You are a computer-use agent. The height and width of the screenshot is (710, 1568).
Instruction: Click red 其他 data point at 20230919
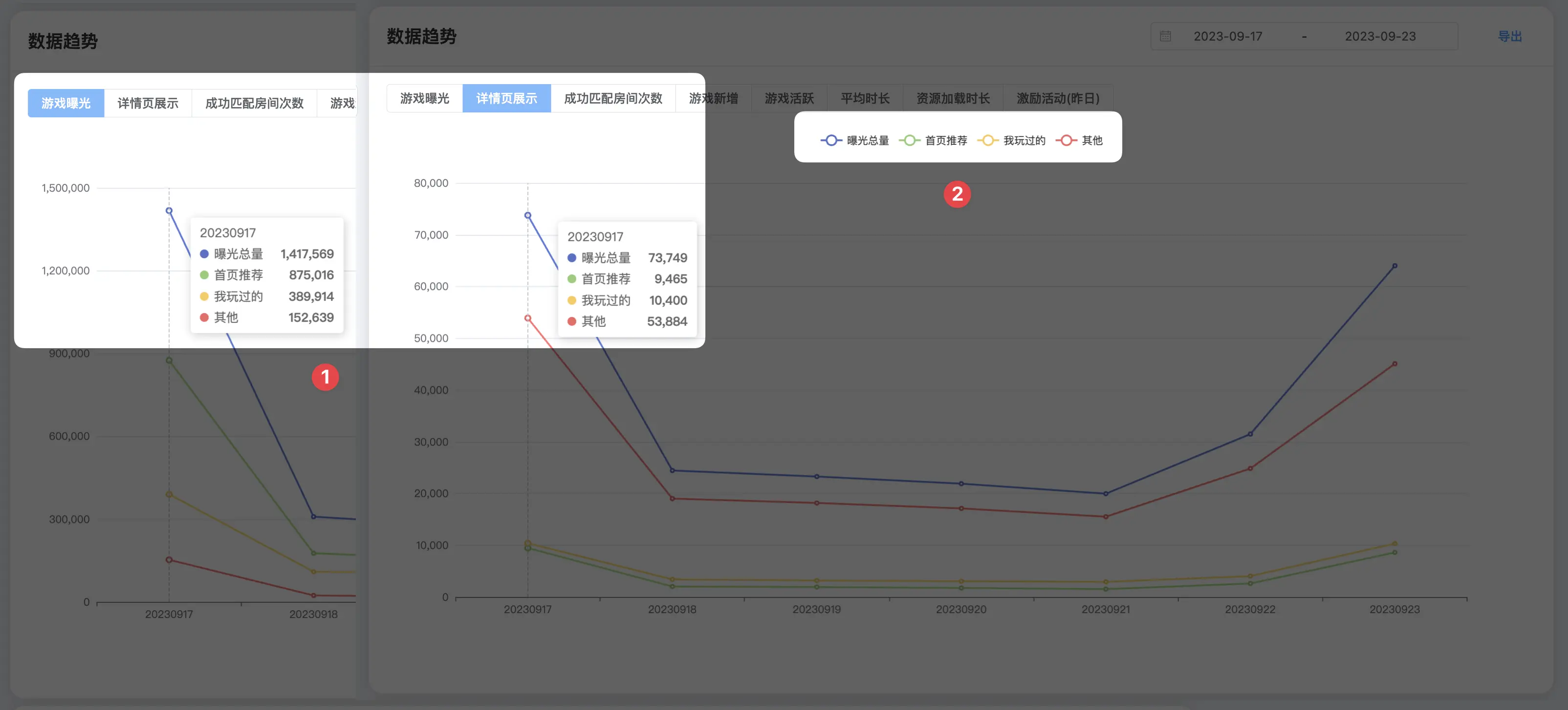point(817,503)
